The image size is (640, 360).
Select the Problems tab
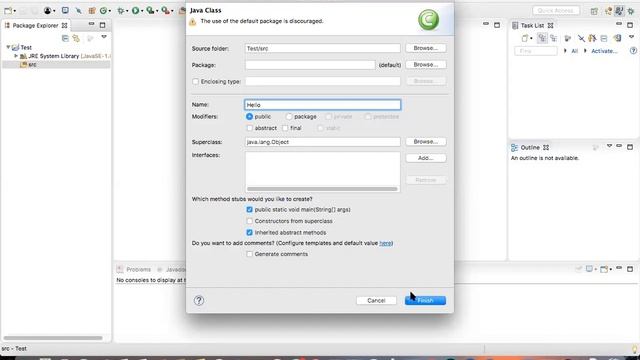coord(134,269)
